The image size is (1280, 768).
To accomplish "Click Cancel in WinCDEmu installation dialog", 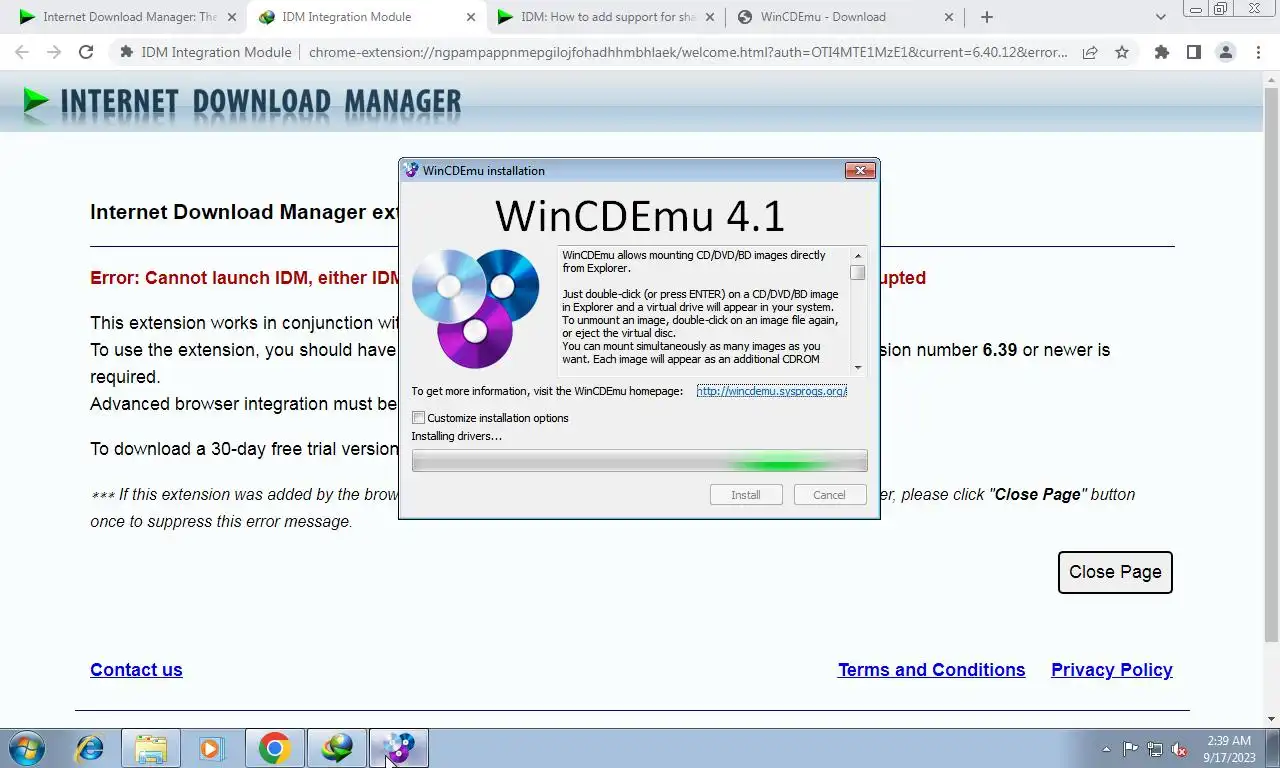I will 829,495.
